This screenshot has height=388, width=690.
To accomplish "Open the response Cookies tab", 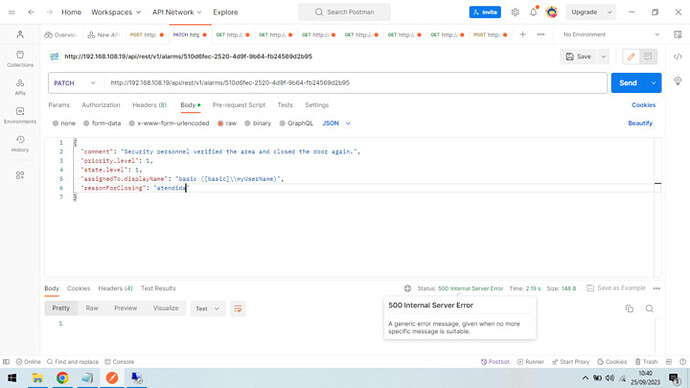I will [x=78, y=289].
